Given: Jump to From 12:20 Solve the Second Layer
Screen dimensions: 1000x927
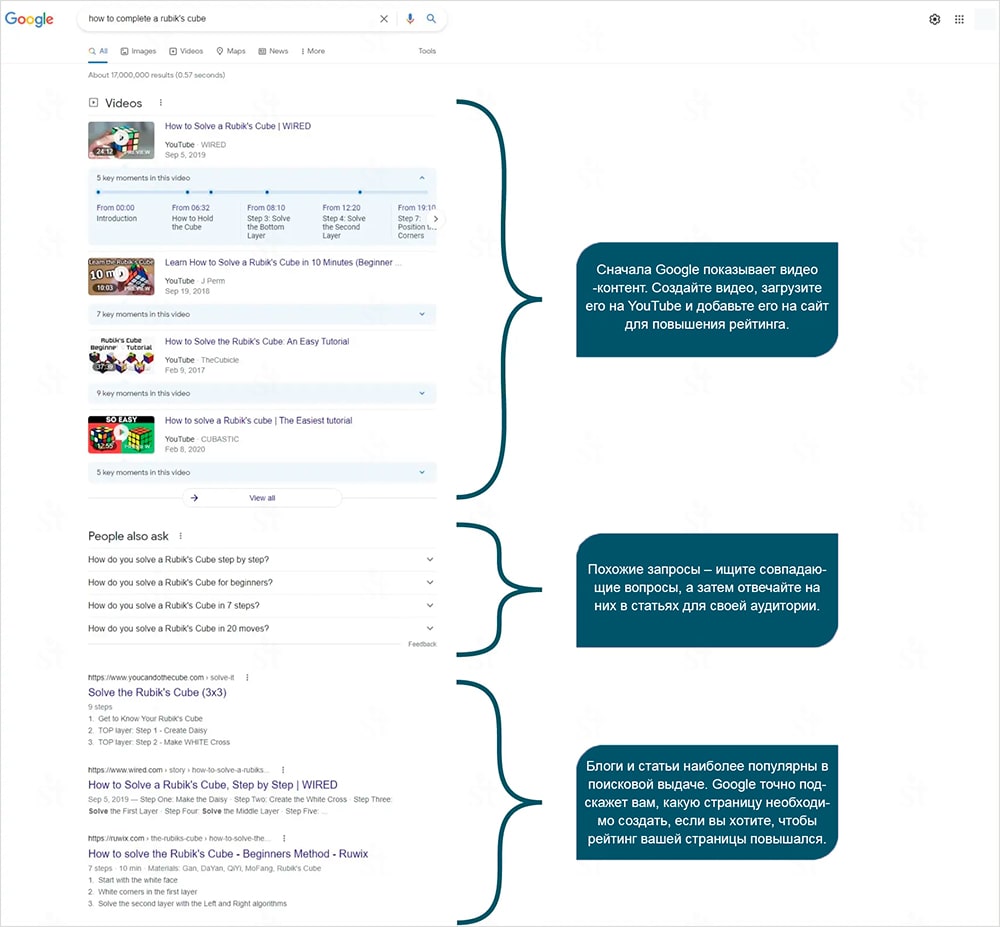Looking at the screenshot, I should pyautogui.click(x=344, y=222).
